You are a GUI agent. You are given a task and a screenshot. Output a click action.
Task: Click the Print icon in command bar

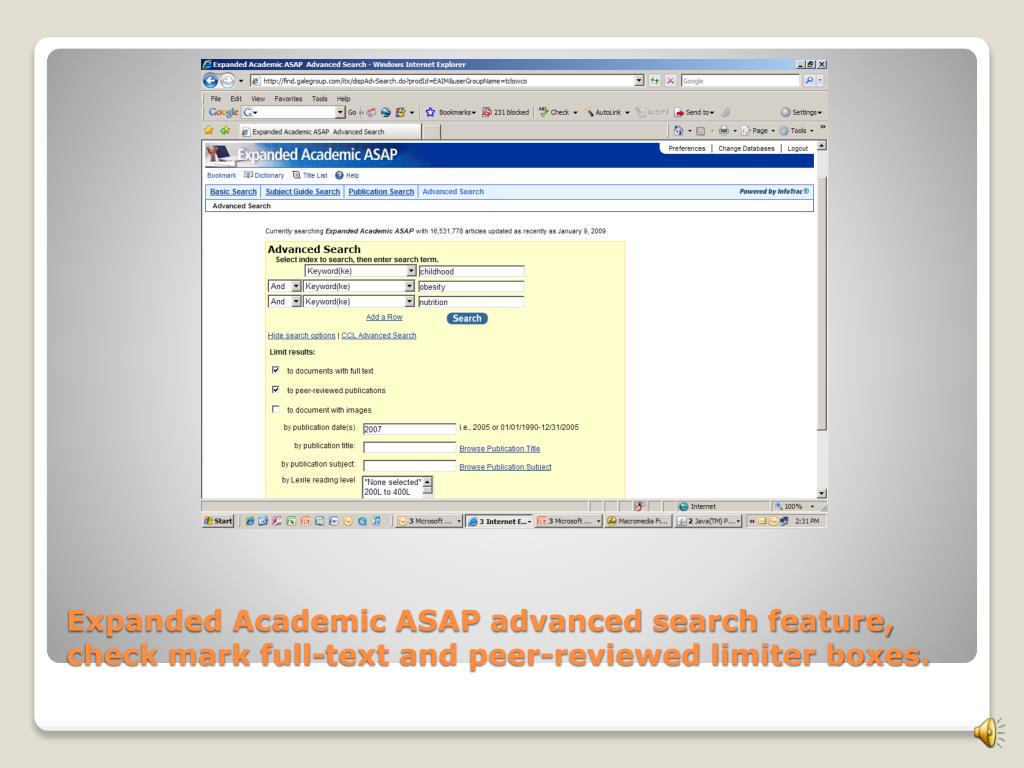(724, 131)
